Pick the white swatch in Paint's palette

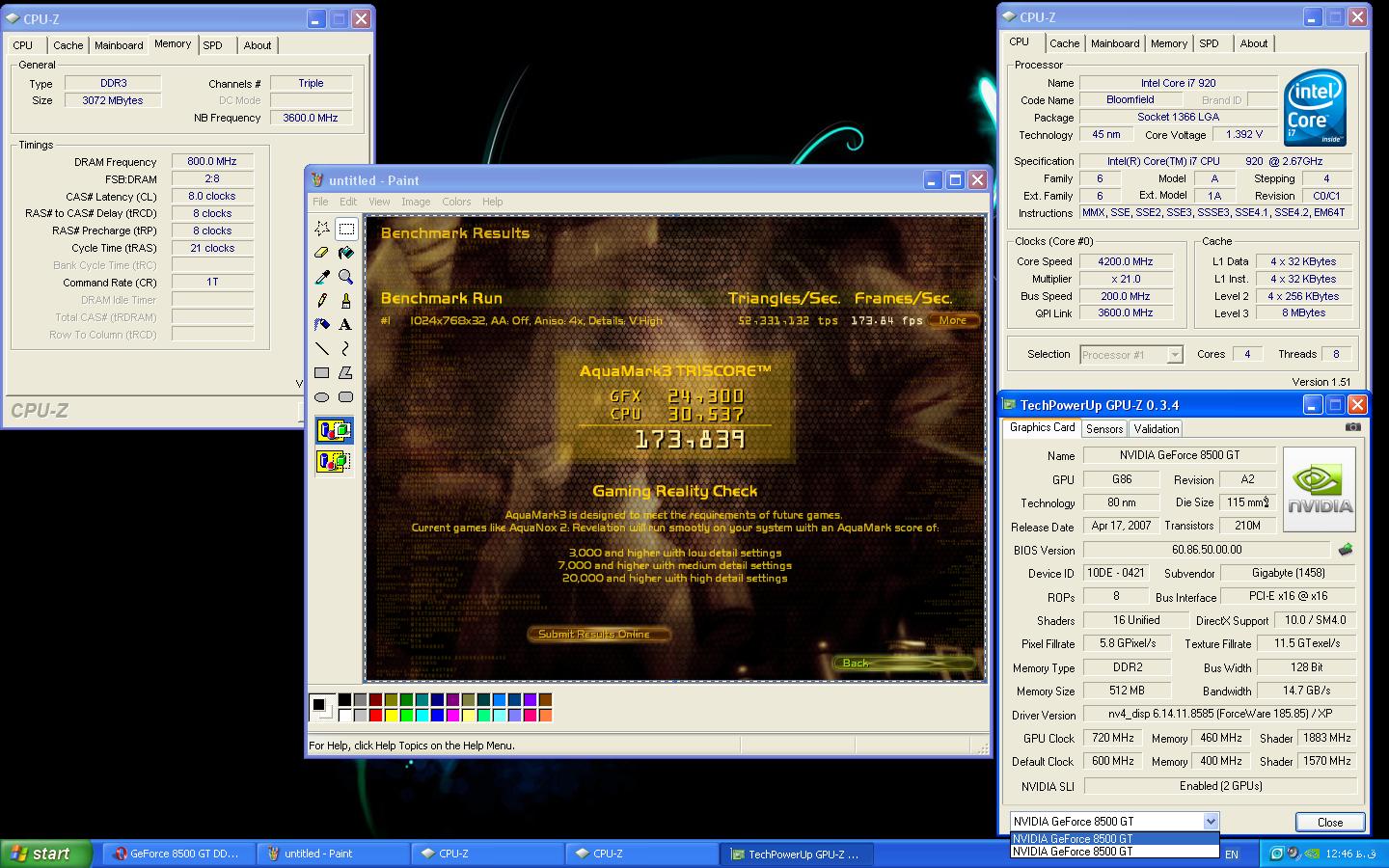coord(344,716)
